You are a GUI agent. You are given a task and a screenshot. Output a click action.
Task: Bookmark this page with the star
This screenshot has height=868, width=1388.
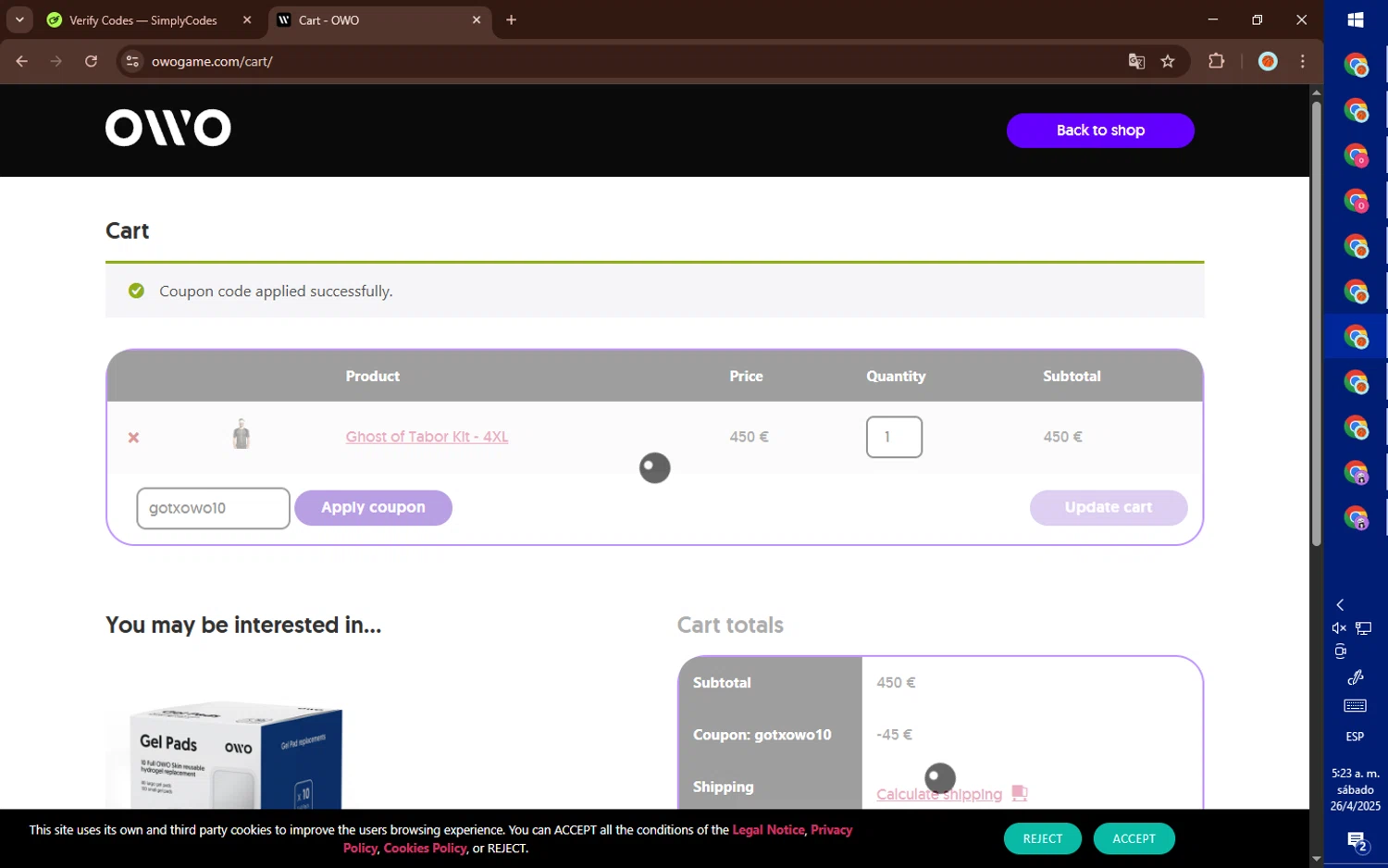coord(1168,61)
